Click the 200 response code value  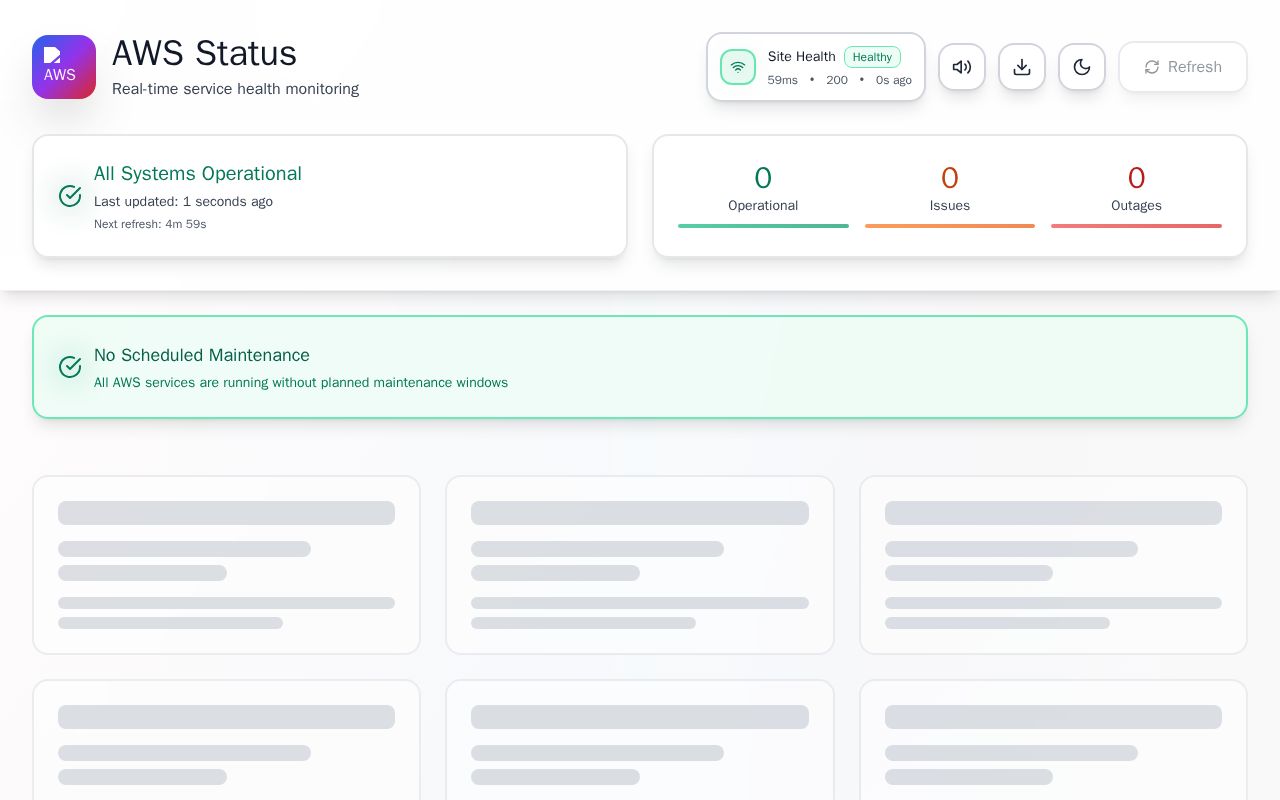click(x=837, y=80)
